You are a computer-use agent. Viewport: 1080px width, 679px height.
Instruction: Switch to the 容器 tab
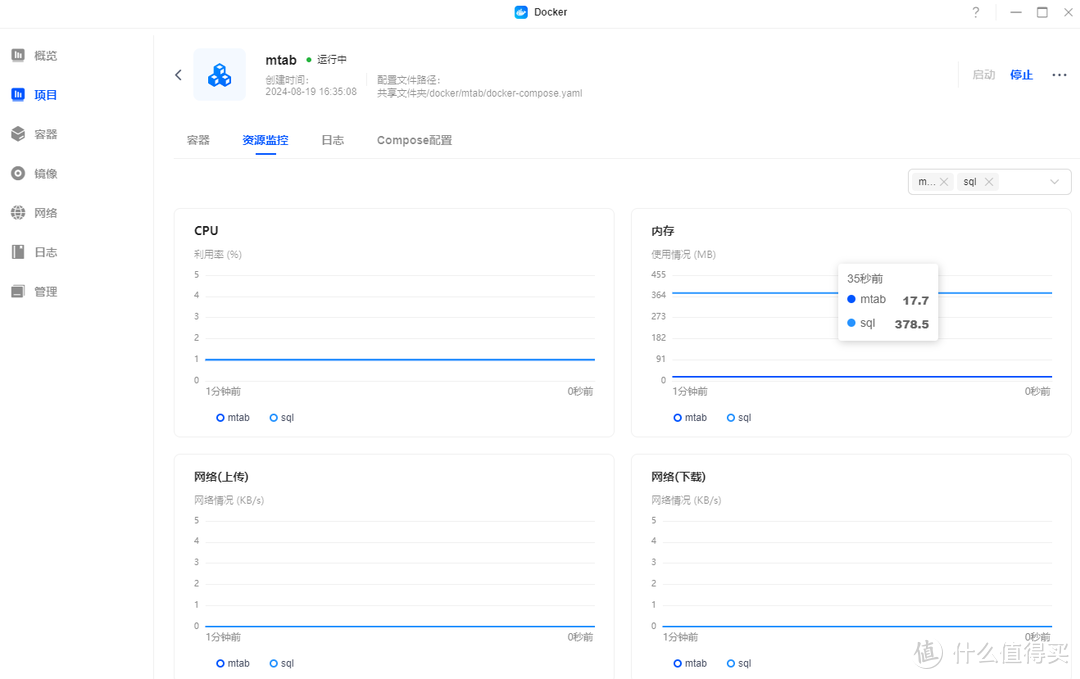point(197,140)
